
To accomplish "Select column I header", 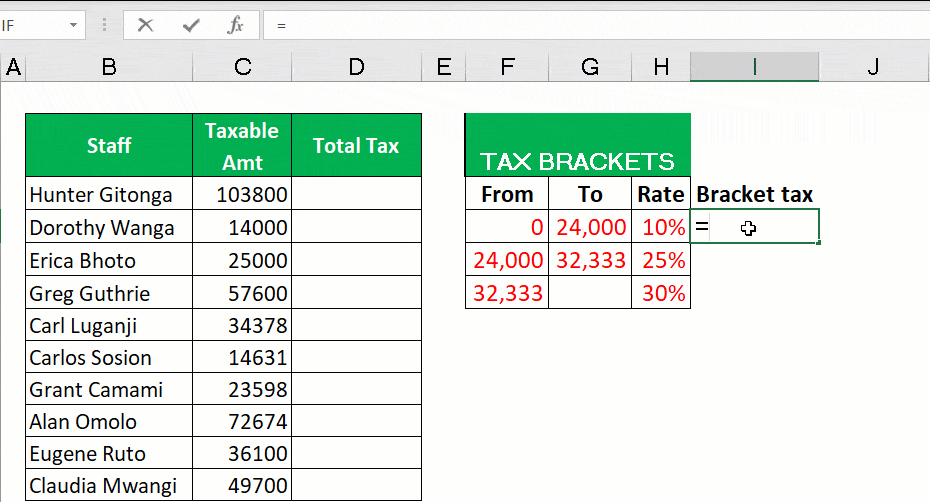I will pos(754,67).
